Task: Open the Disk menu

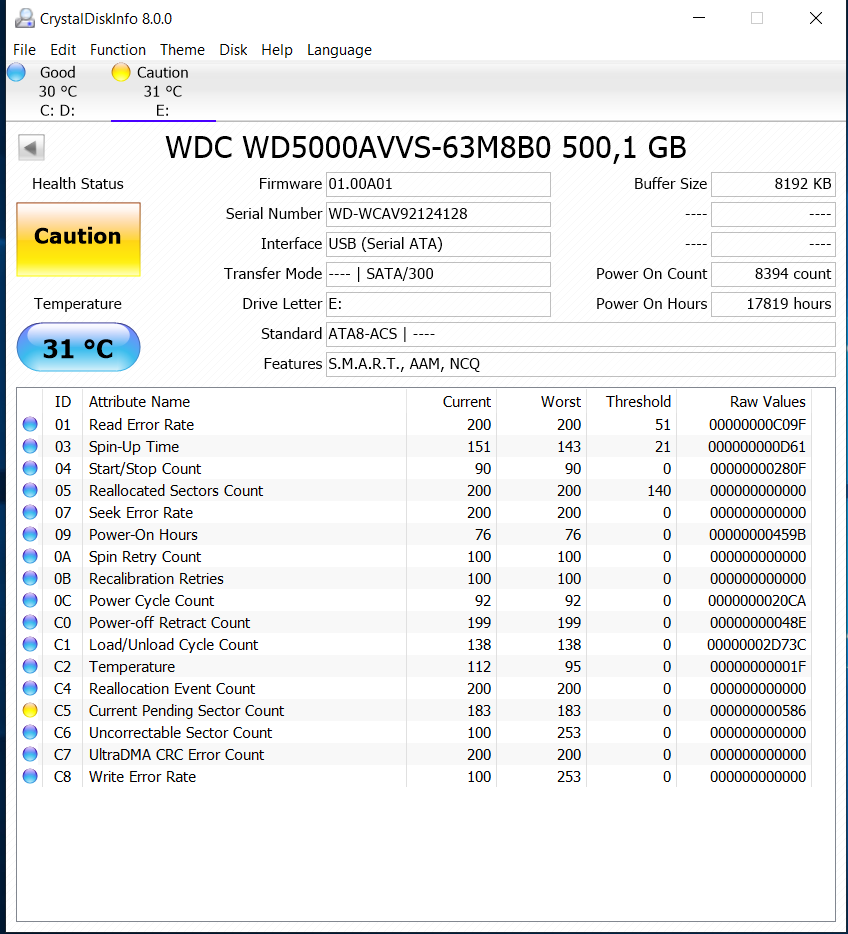Action: coord(233,50)
